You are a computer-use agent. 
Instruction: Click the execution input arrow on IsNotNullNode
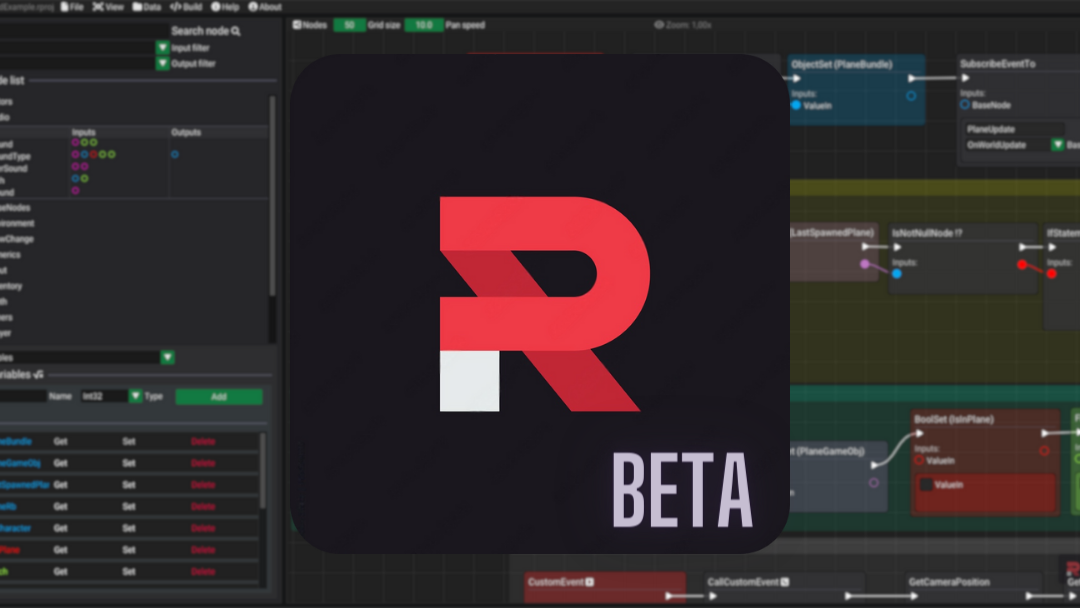(897, 247)
